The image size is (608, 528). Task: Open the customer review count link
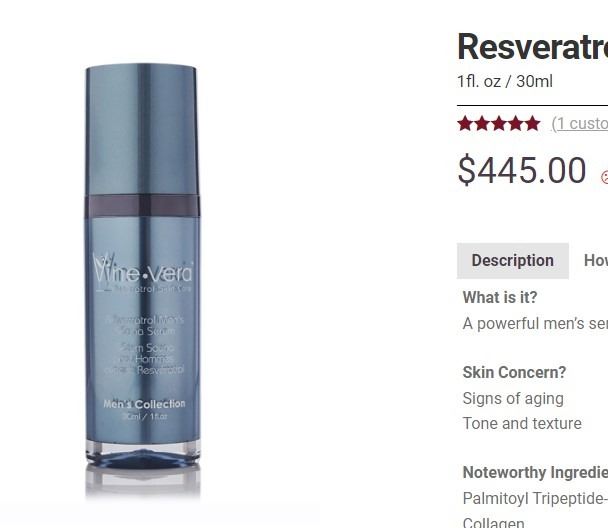tap(580, 124)
